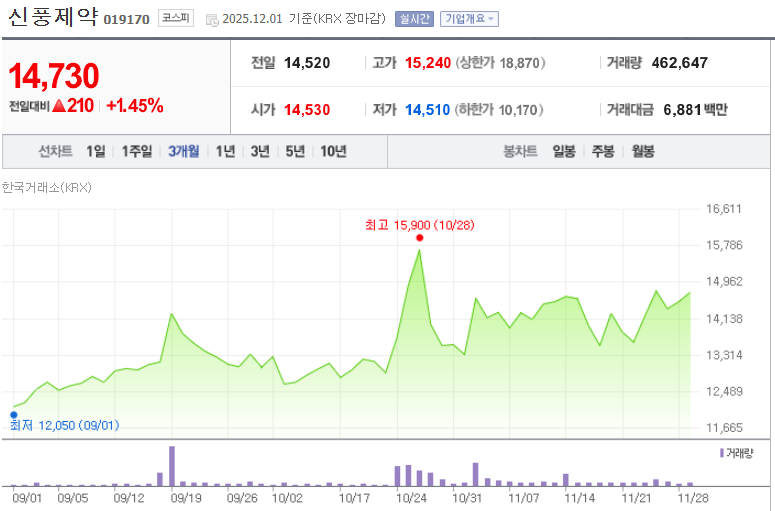Click the 저가 value 14,510
This screenshot has height=511, width=775.
click(x=428, y=110)
